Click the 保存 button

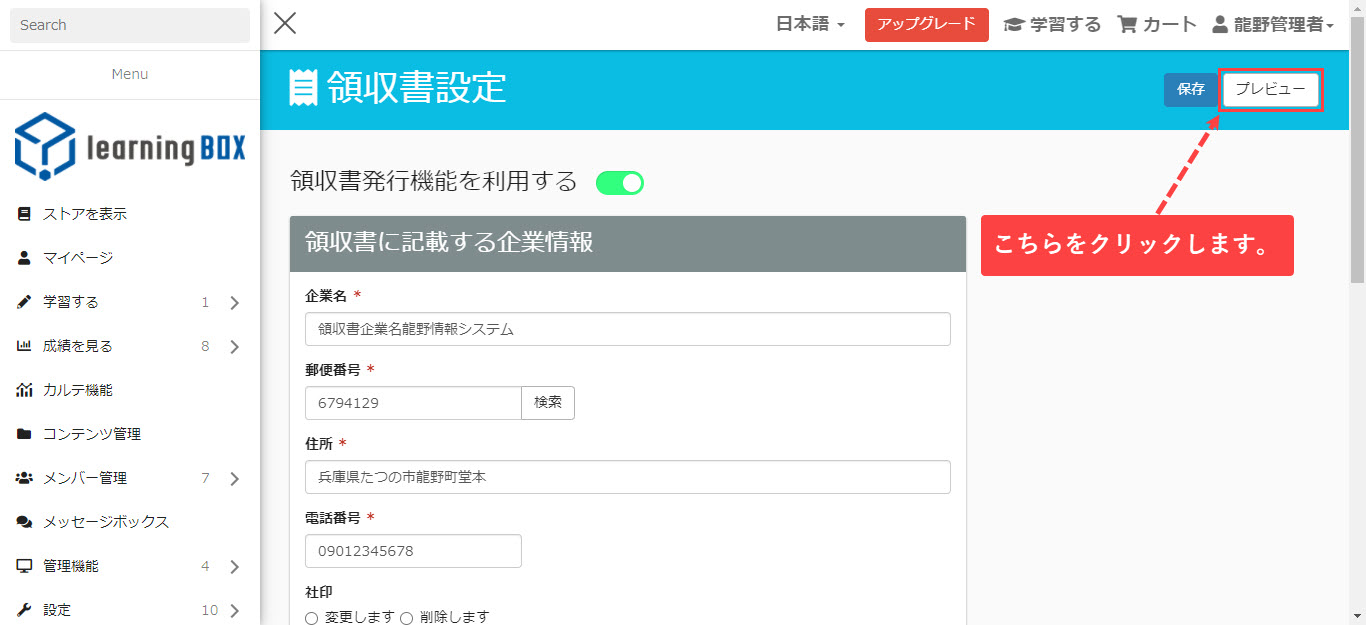(x=1190, y=90)
